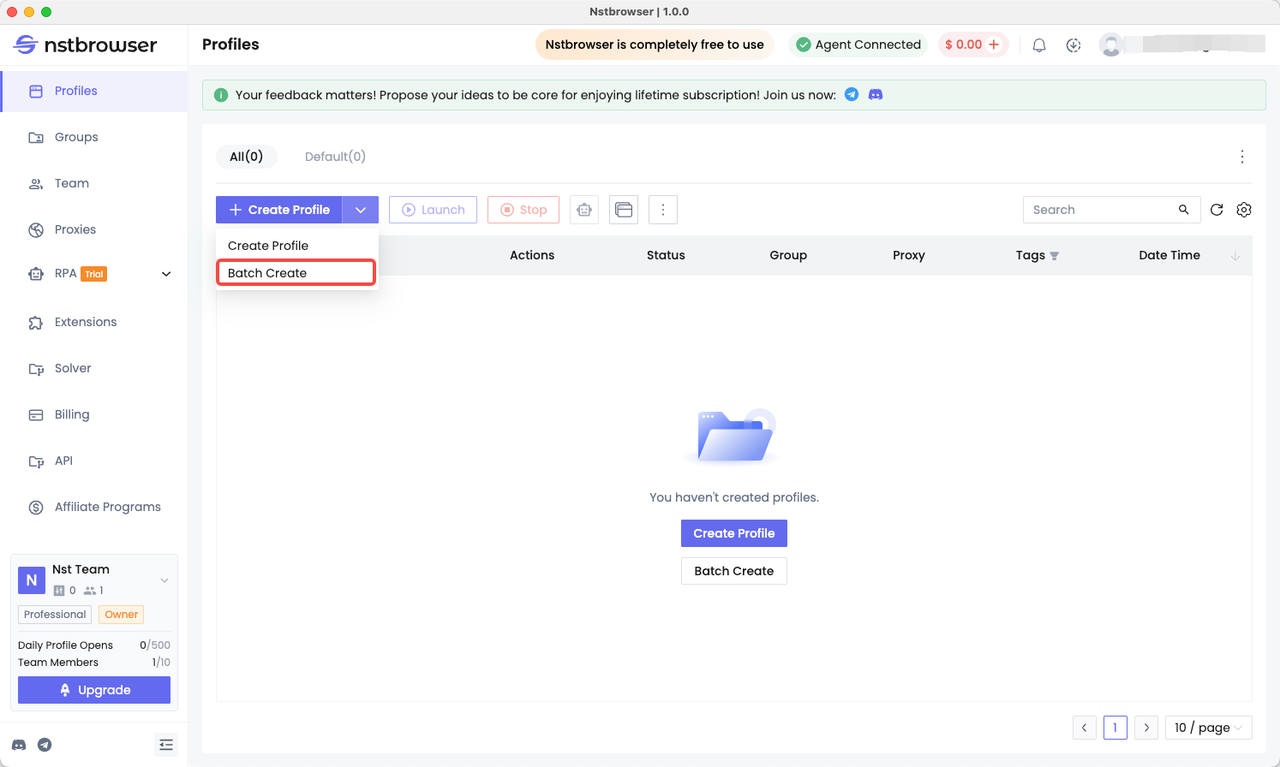The height and width of the screenshot is (767, 1280).
Task: Click the blue Create Profile toolbar button
Action: pos(279,210)
